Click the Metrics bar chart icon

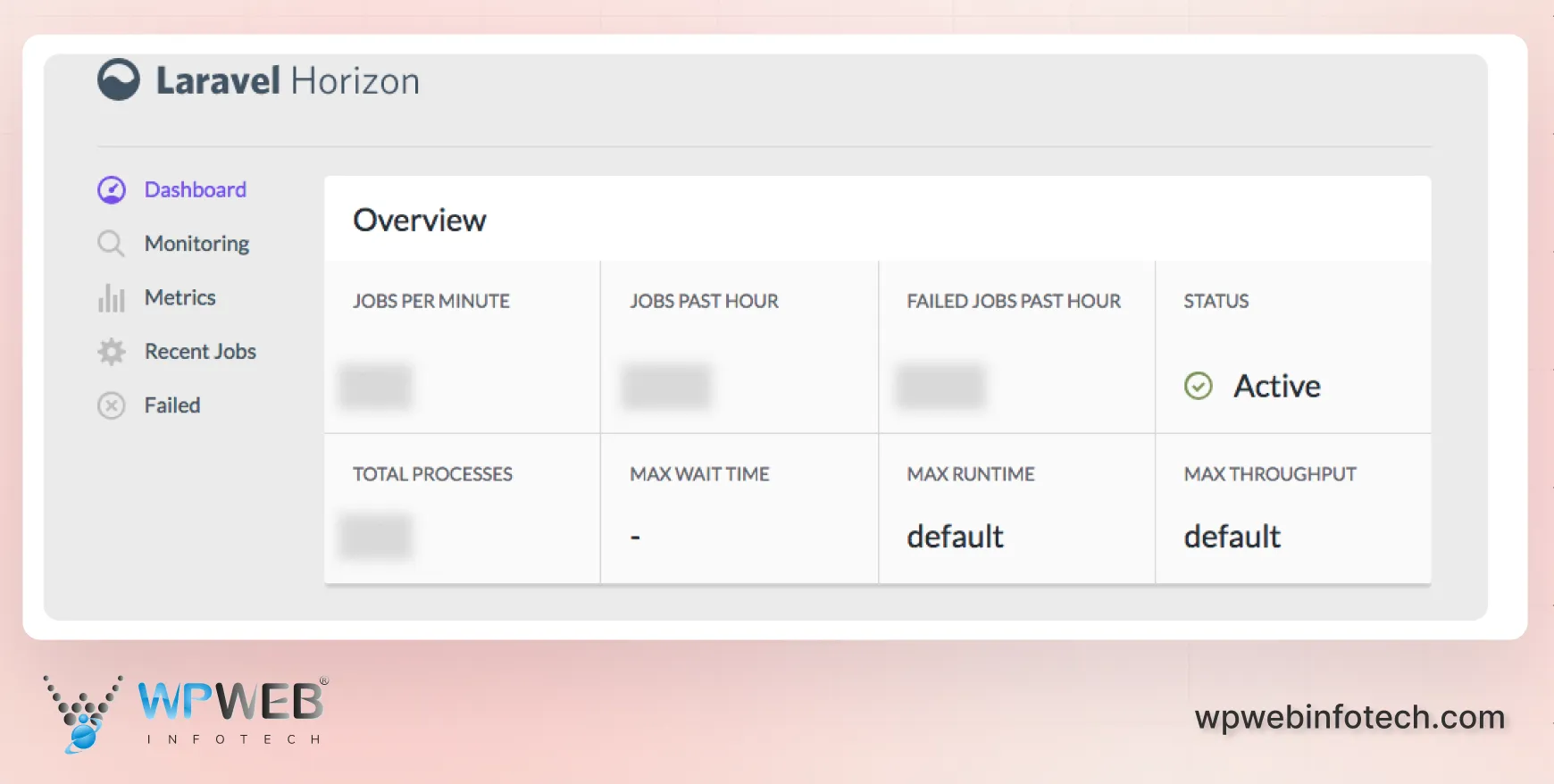coord(112,297)
